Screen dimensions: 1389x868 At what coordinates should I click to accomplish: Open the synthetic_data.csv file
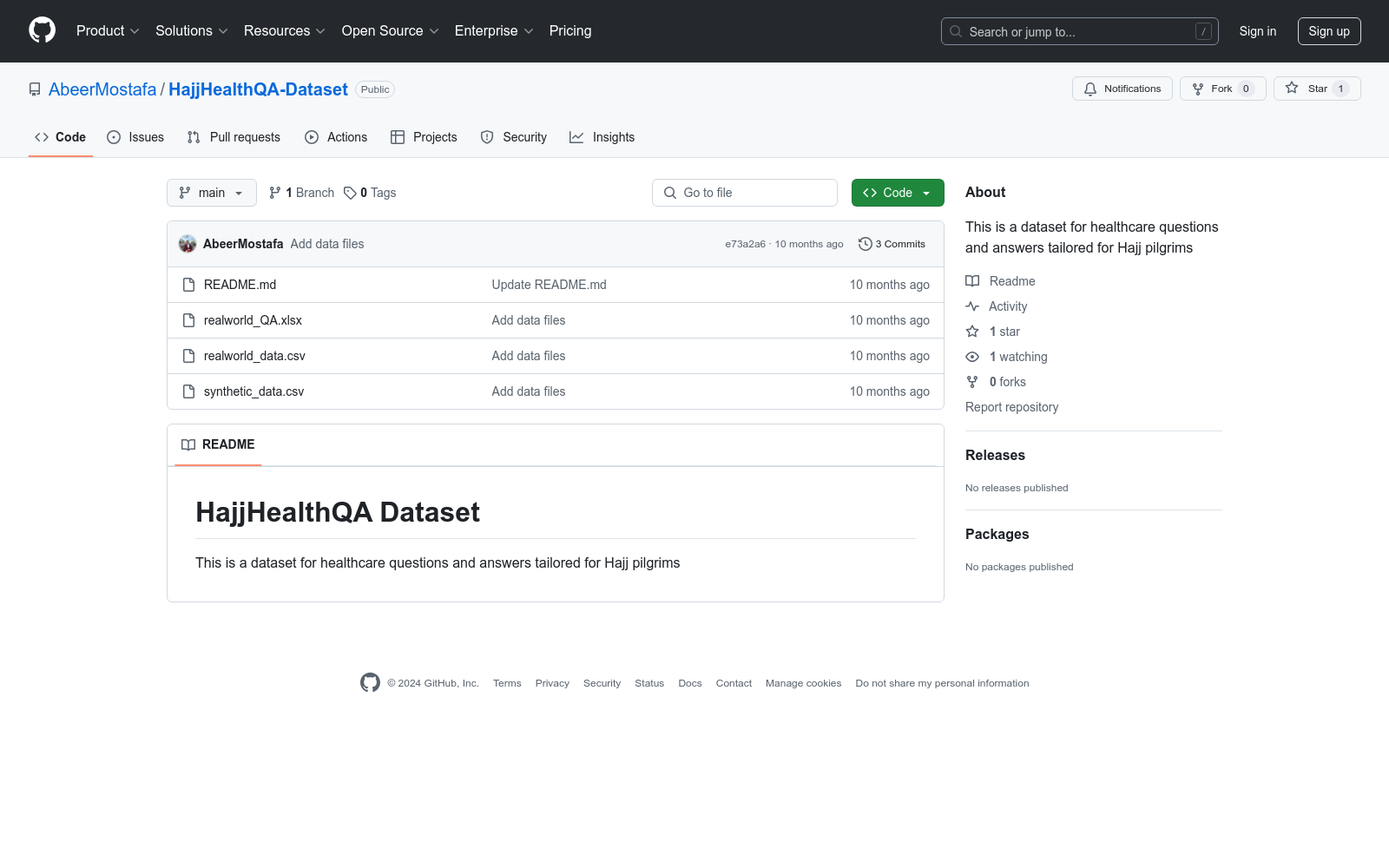pyautogui.click(x=253, y=391)
